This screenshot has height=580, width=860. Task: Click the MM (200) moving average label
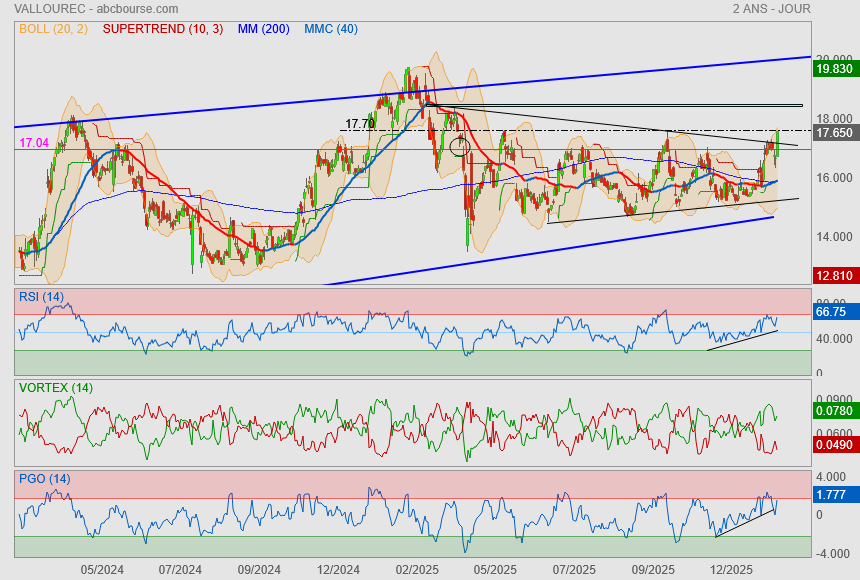coord(263,29)
